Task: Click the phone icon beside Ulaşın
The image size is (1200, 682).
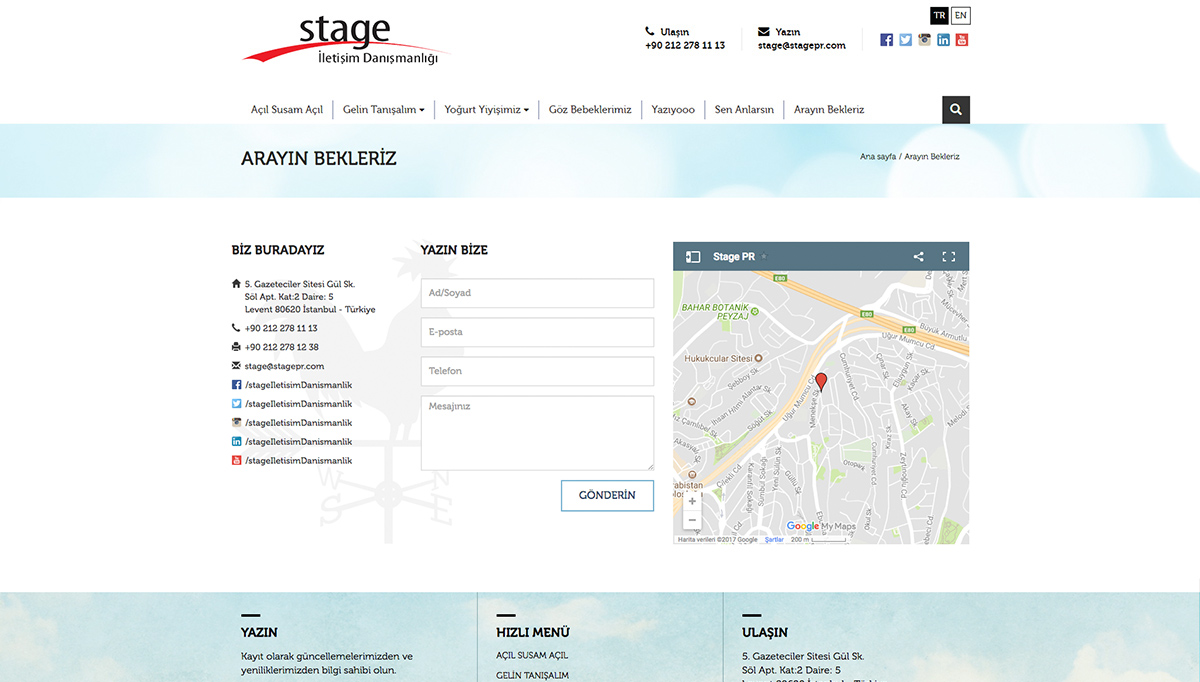Action: pos(650,32)
